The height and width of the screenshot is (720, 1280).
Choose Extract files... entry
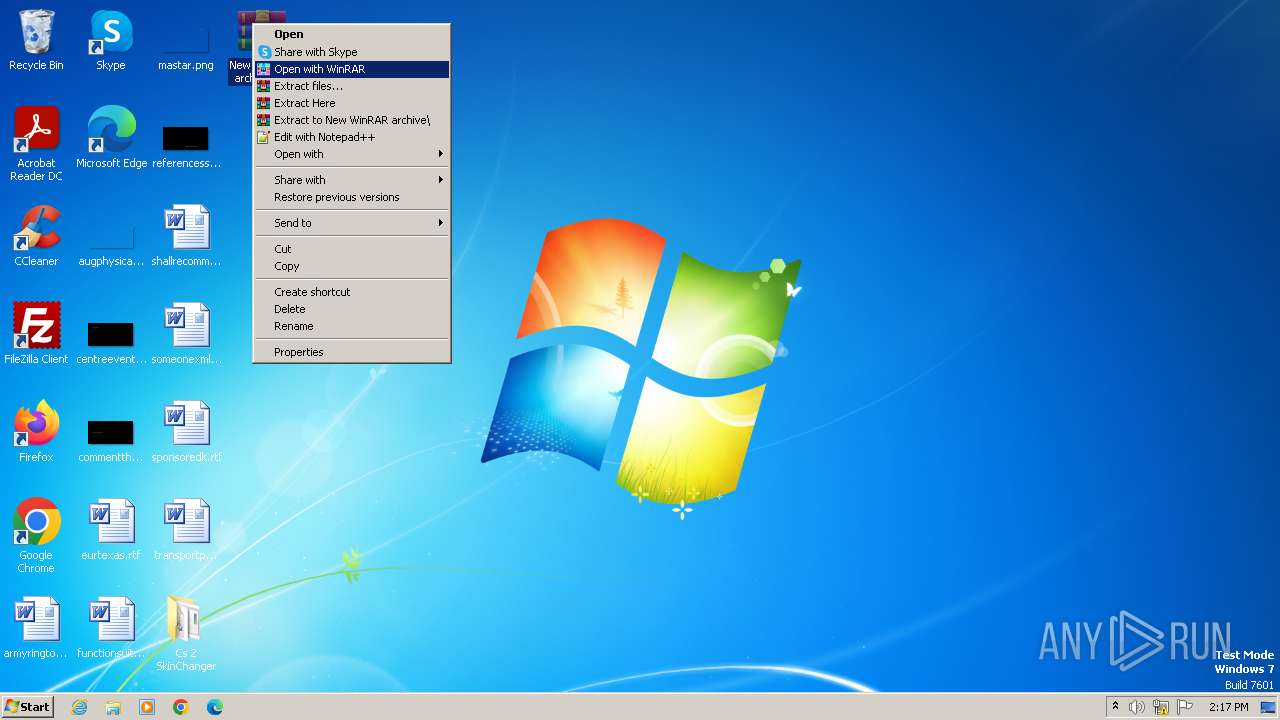coord(351,86)
